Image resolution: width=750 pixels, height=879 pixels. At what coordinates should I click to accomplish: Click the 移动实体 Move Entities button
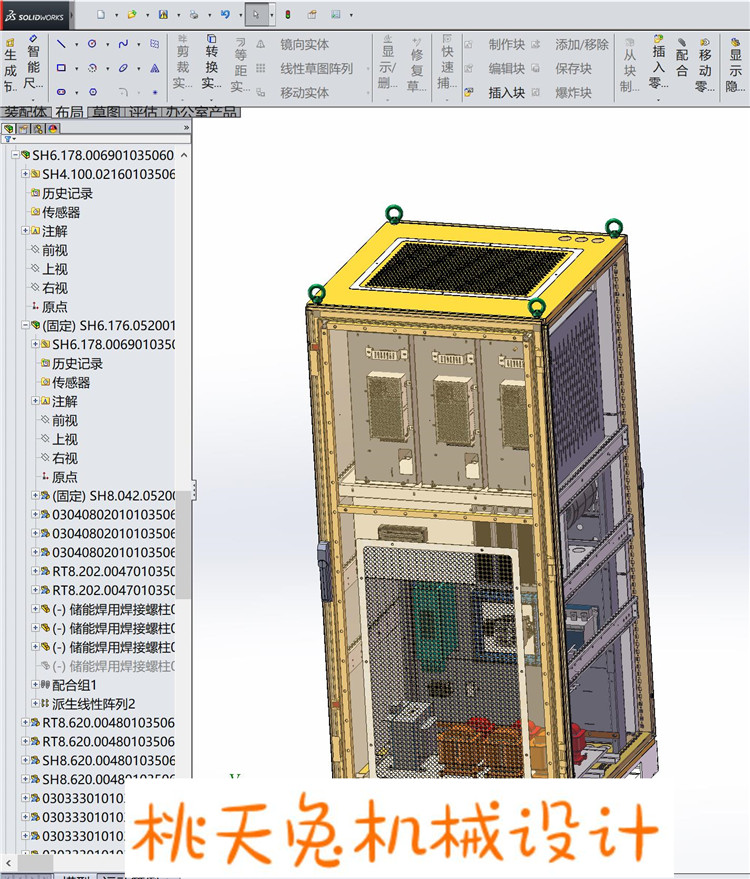coord(294,92)
